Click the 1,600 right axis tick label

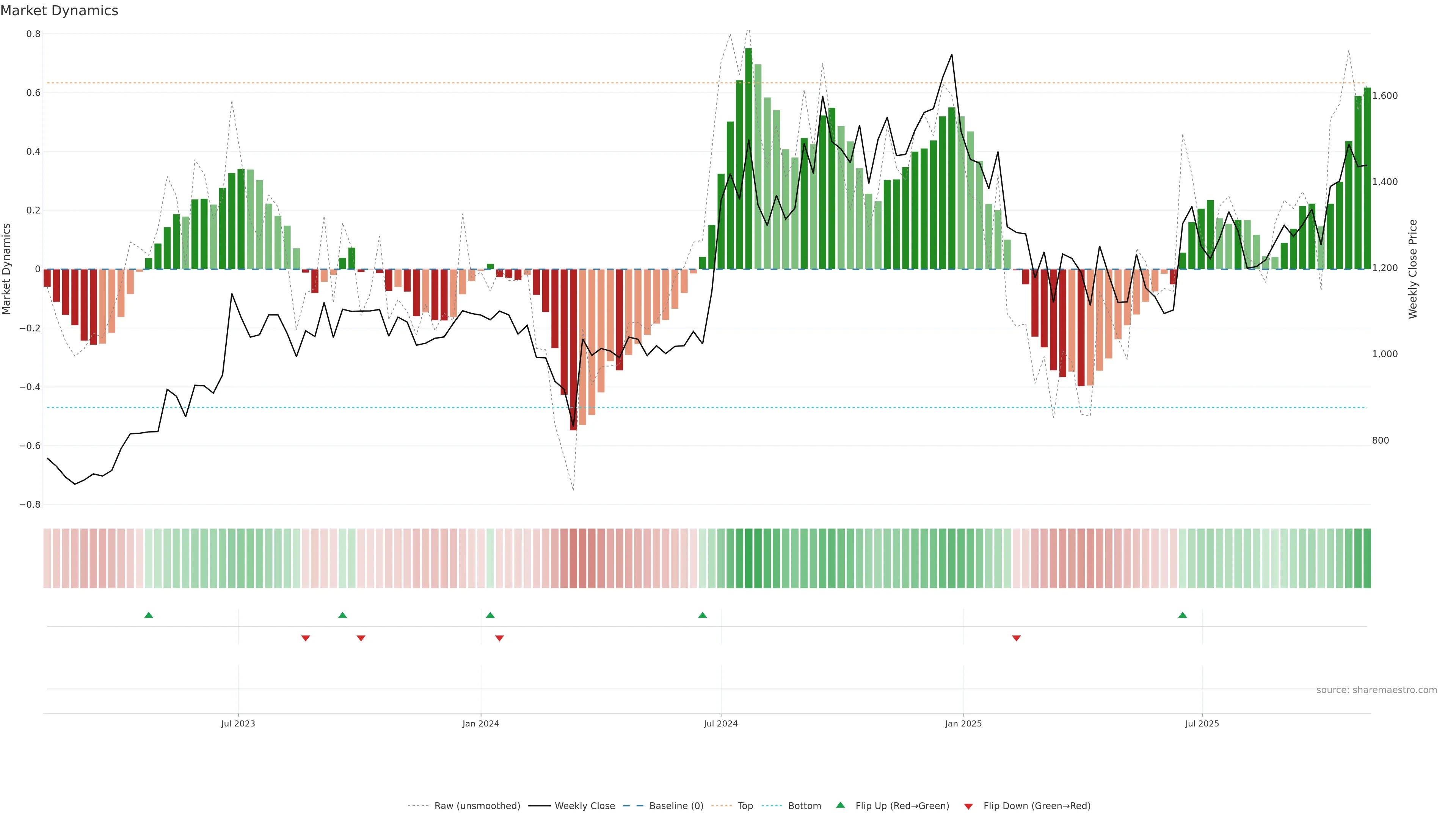point(1385,96)
